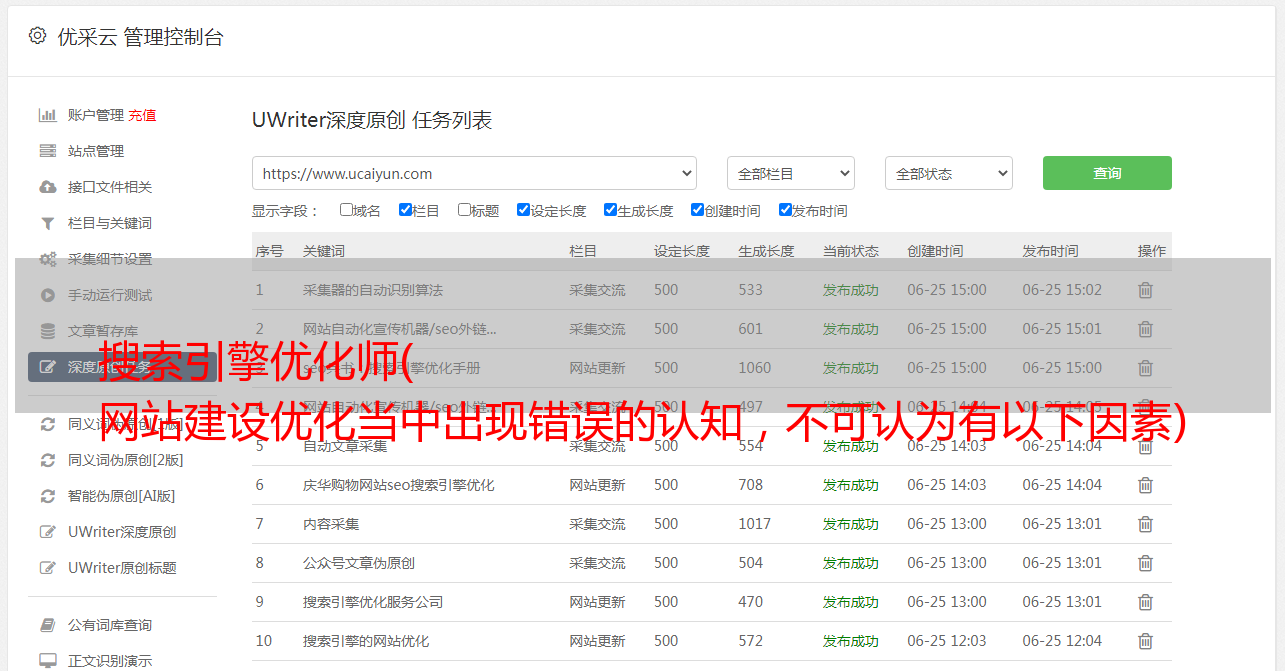1285x671 pixels.
Task: Open 接口文件相关 in the sidebar
Action: click(110, 187)
